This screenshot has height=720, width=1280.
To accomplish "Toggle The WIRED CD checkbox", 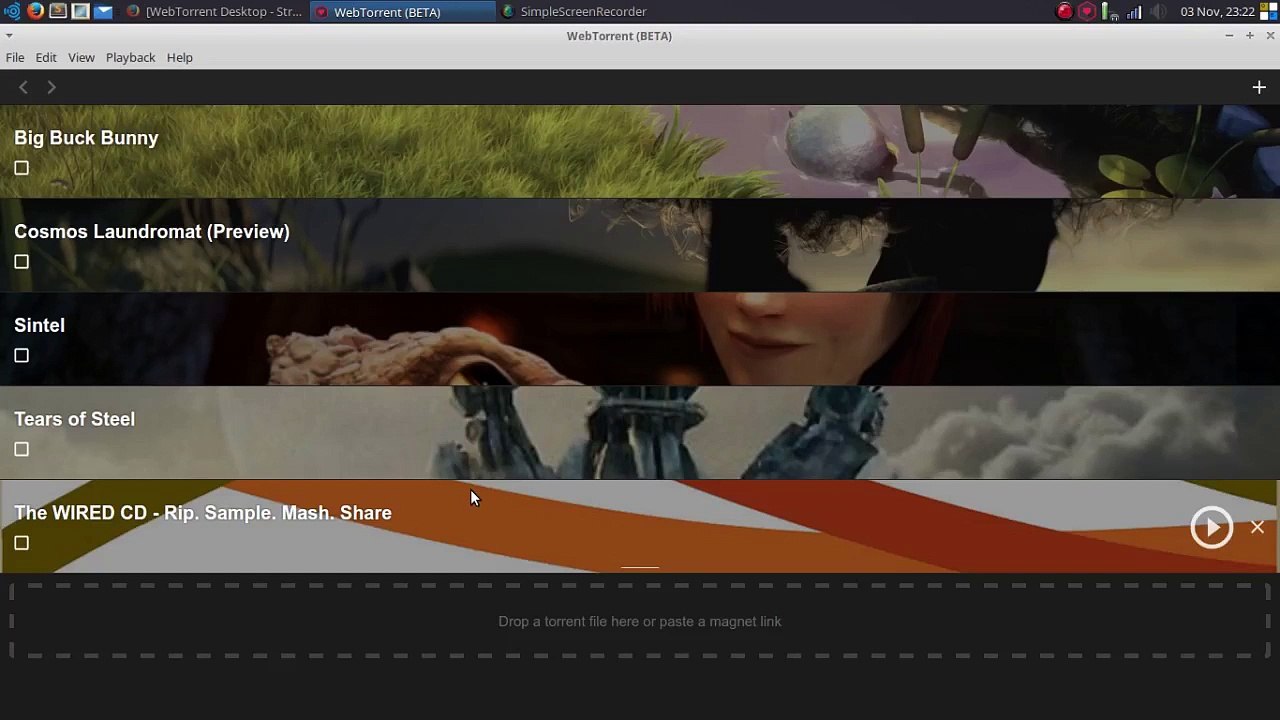I will [x=21, y=543].
